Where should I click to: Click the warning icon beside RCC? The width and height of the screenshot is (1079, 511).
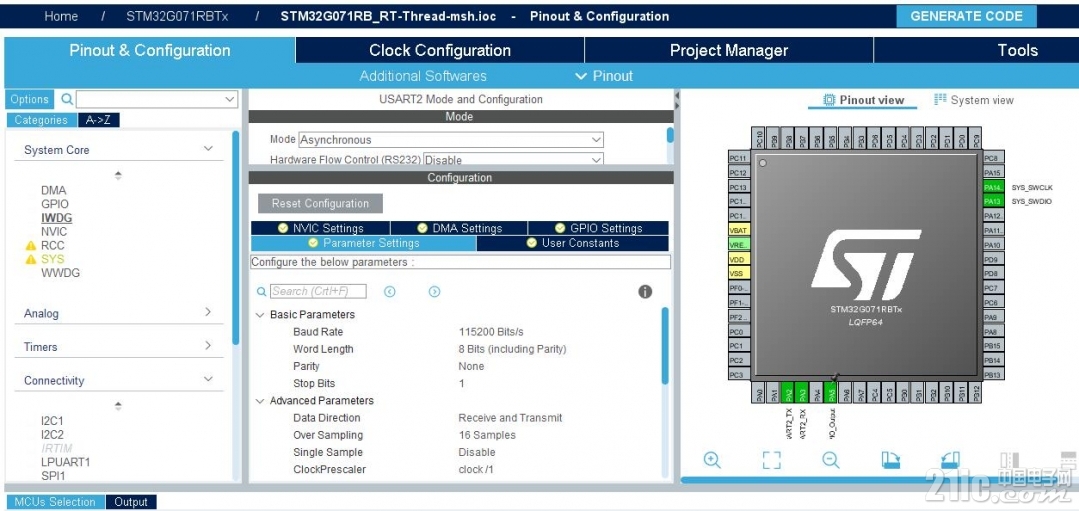tap(30, 246)
